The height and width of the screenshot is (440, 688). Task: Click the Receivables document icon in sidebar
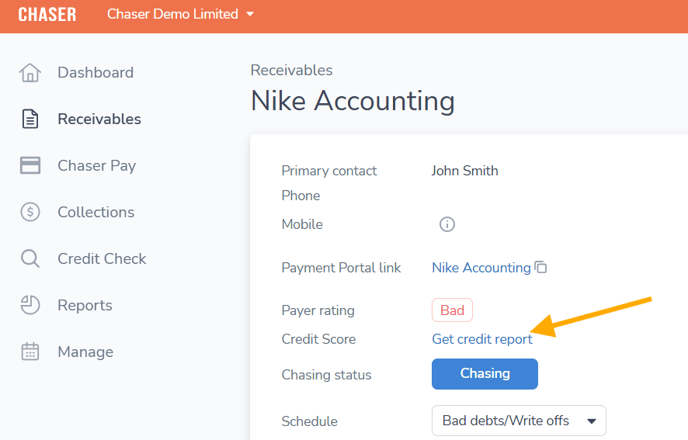tap(30, 119)
